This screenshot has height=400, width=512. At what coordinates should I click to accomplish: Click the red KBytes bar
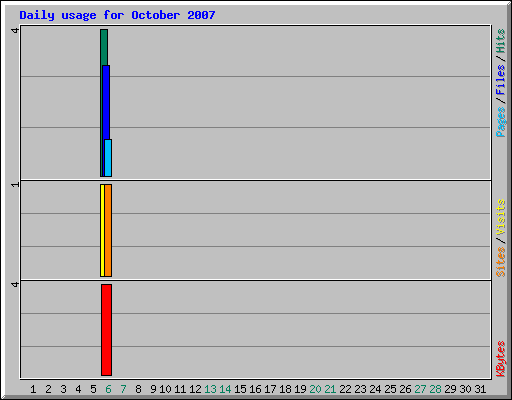tap(106, 330)
